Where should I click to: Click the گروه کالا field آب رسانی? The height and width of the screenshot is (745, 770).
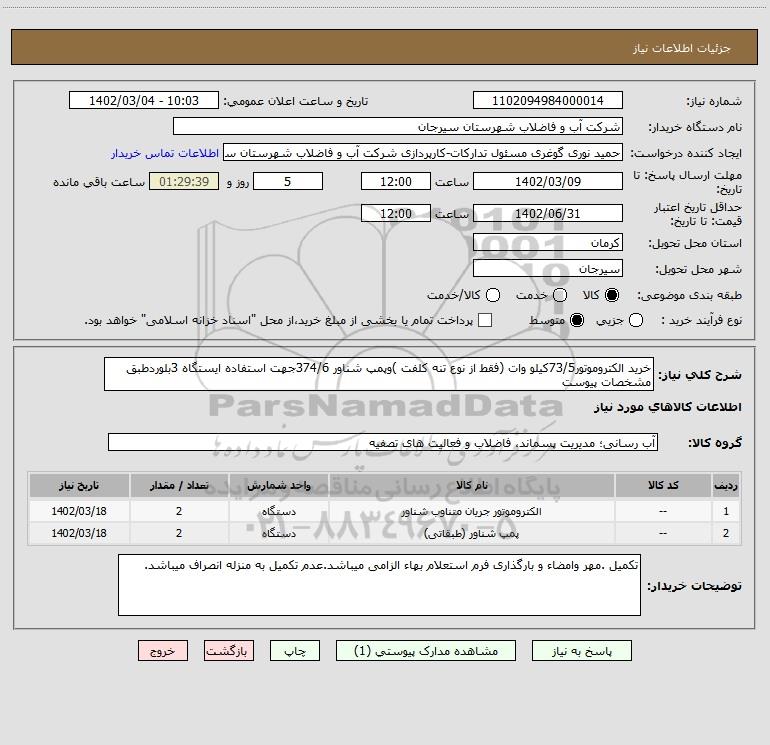point(383,442)
